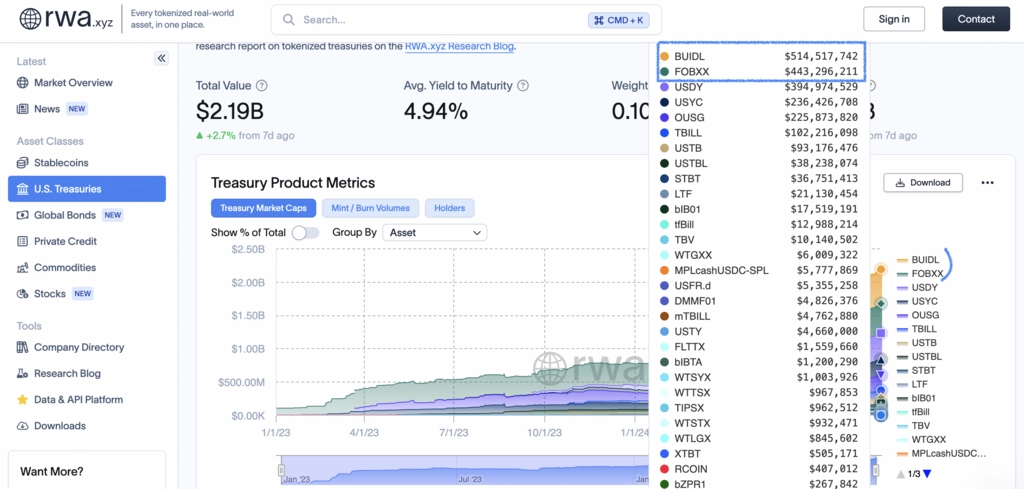Click the CMD + K shortcut badge

tap(618, 20)
